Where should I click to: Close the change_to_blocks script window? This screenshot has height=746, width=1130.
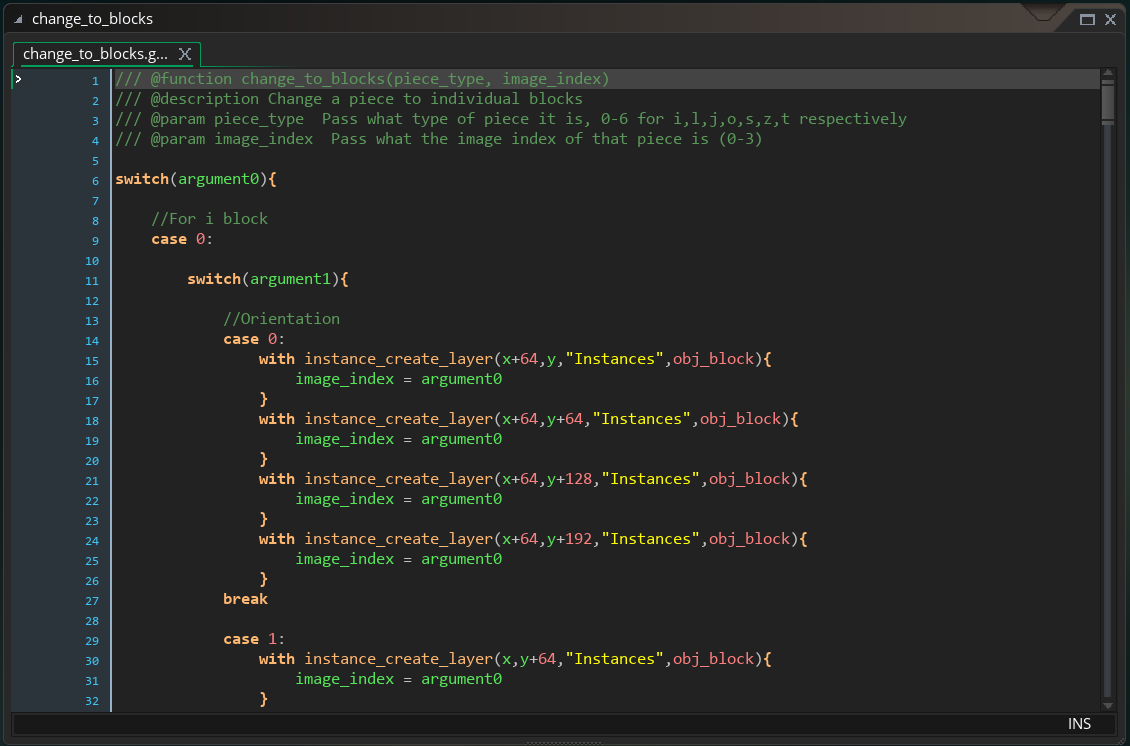click(x=1111, y=19)
